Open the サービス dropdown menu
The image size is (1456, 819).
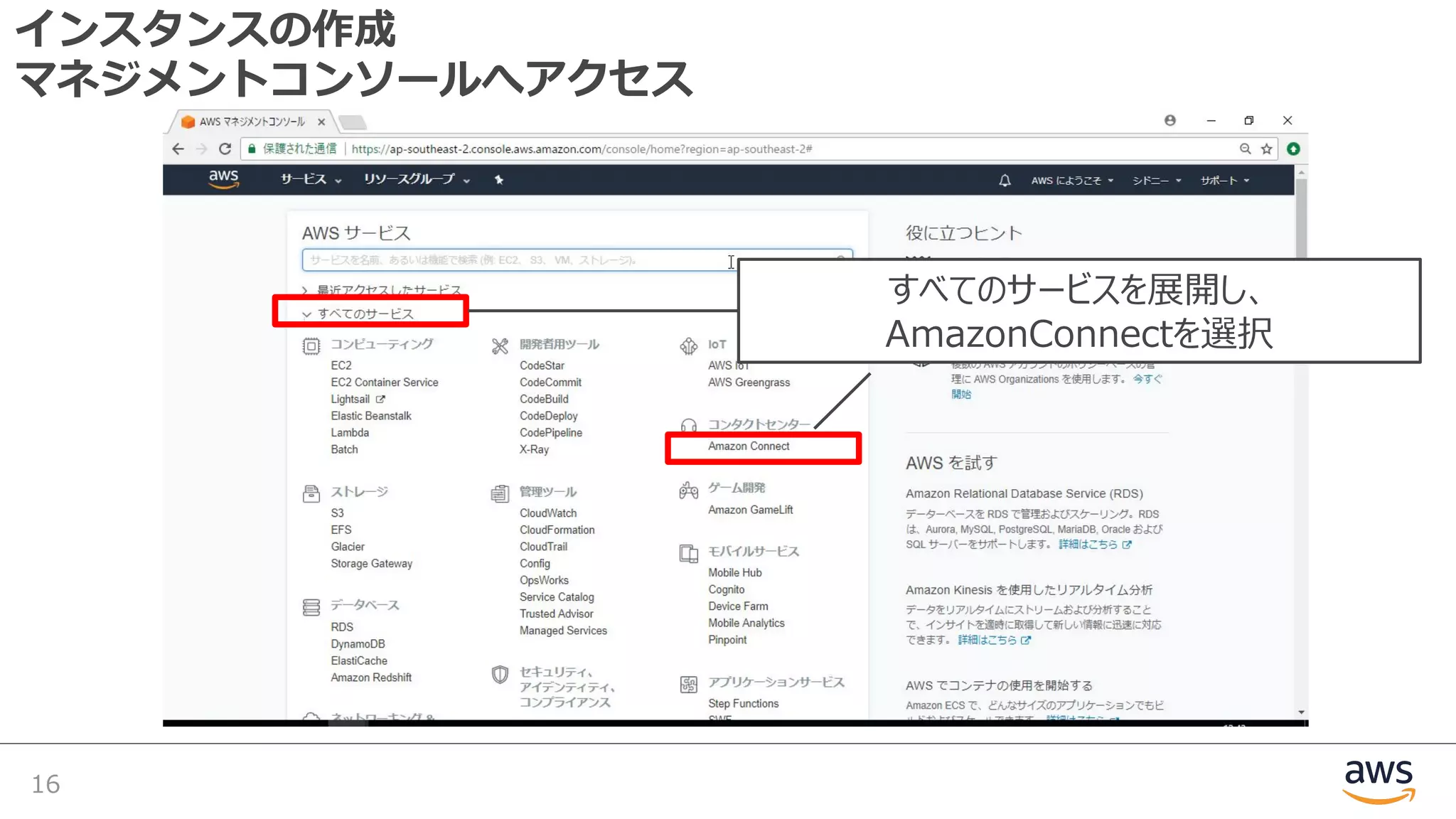click(x=311, y=180)
